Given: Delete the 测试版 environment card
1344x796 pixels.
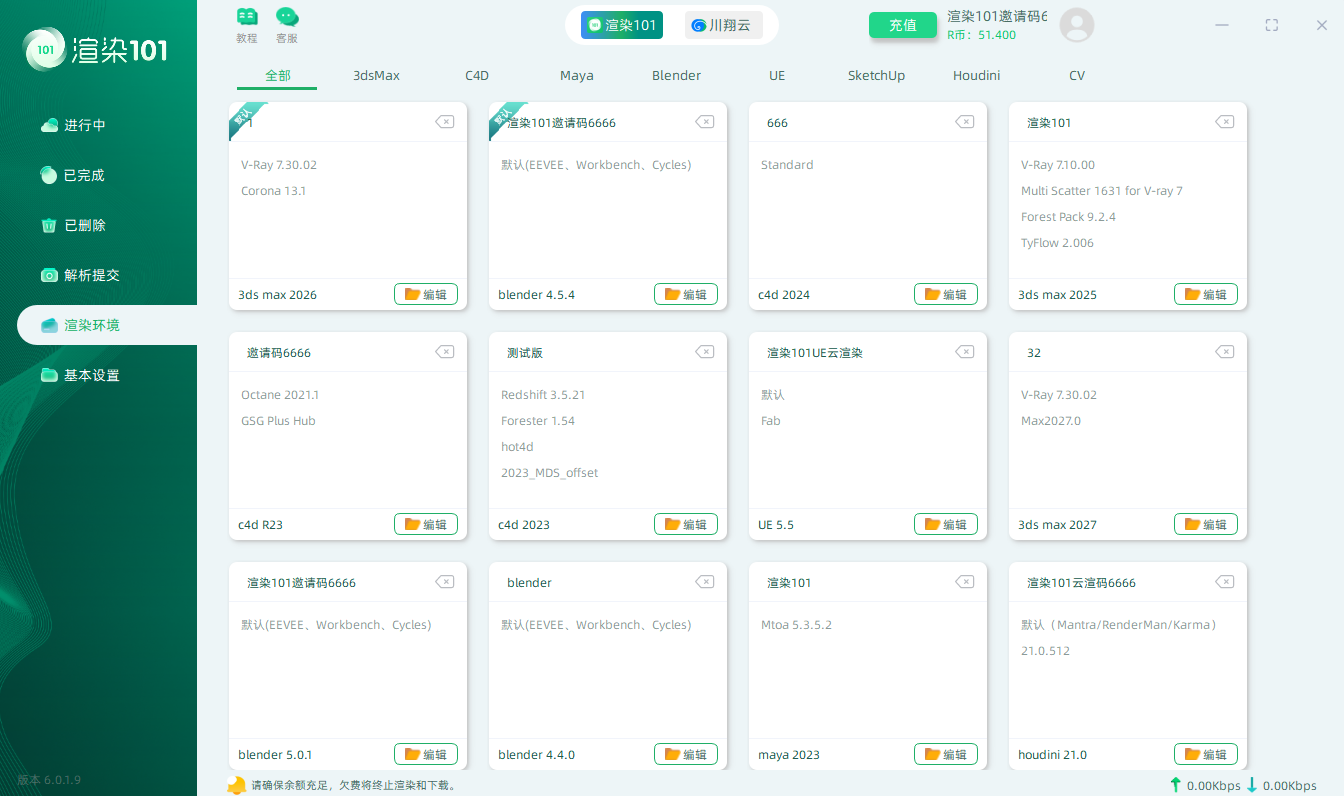Looking at the screenshot, I should pos(705,352).
